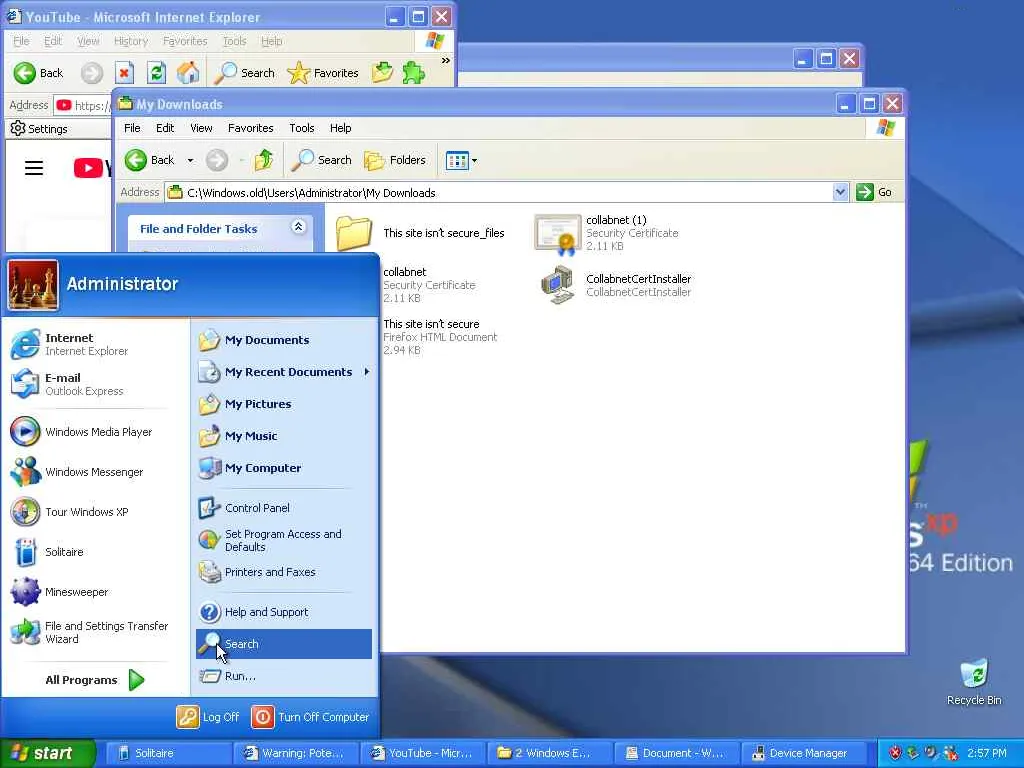Click Home icon in Internet Explorer
1024x768 pixels.
pyautogui.click(x=188, y=73)
